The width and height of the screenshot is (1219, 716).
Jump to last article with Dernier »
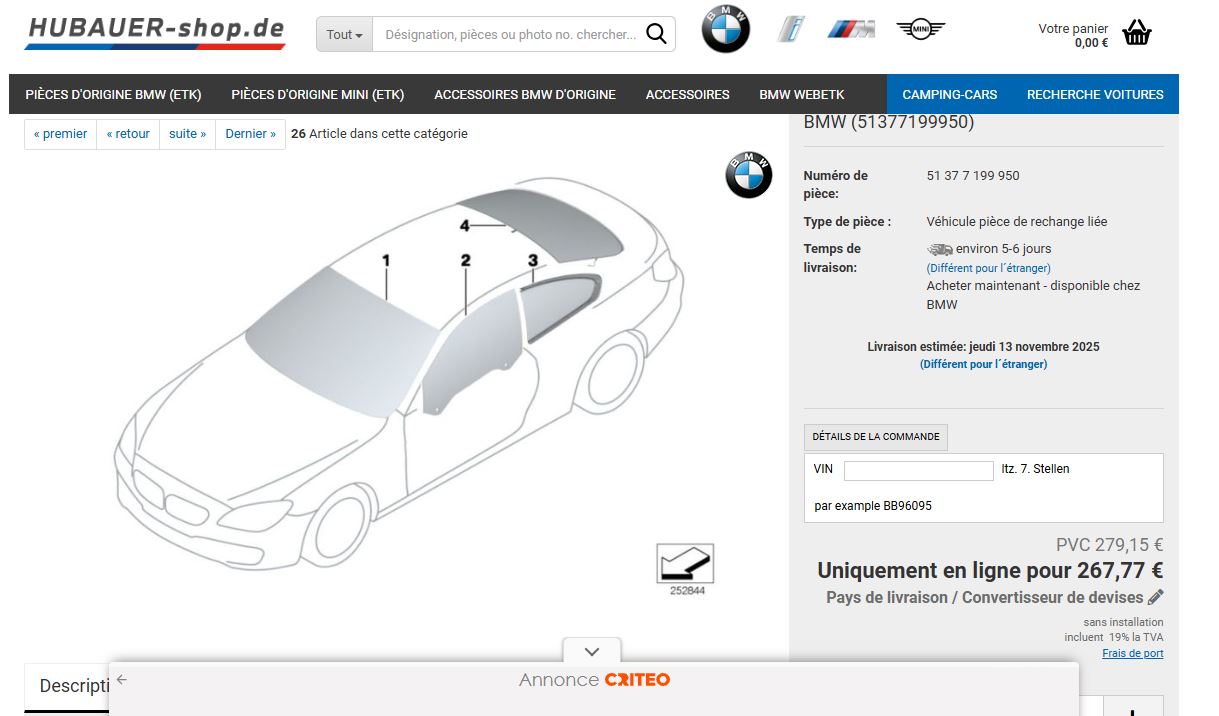(x=250, y=134)
